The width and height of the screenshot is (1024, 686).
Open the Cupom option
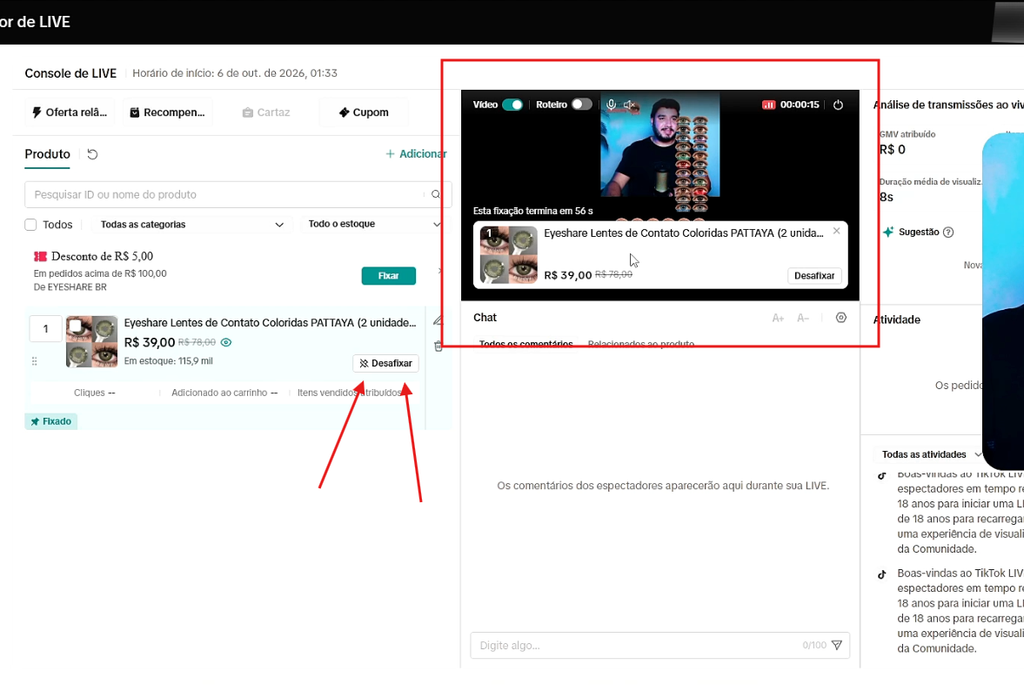click(x=364, y=112)
